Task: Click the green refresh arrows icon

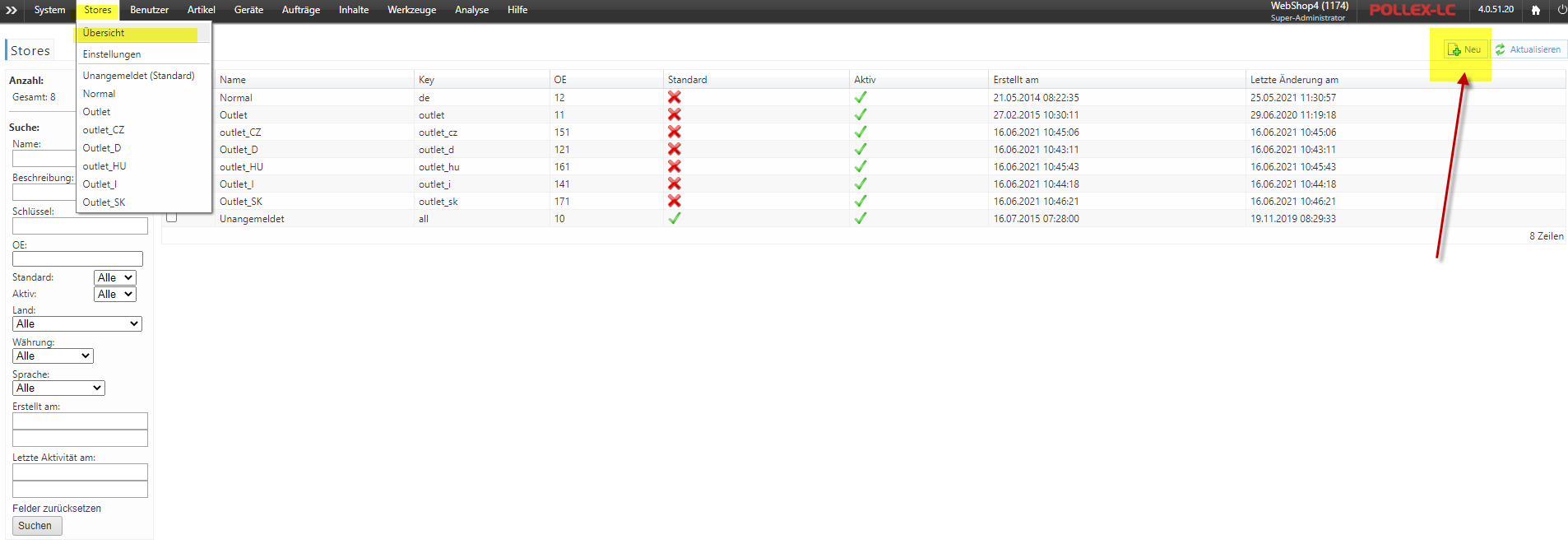Action: pyautogui.click(x=1501, y=50)
